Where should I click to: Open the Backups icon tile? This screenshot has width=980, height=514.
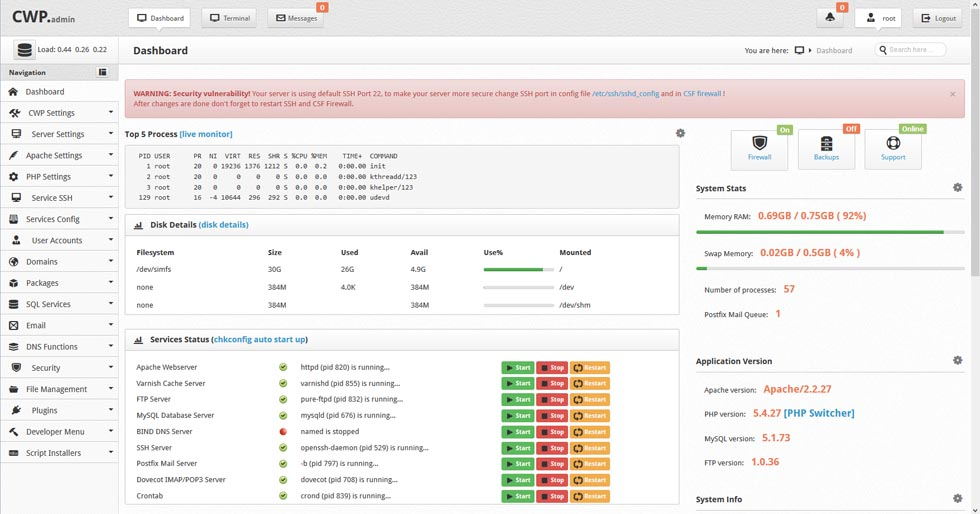[x=826, y=149]
